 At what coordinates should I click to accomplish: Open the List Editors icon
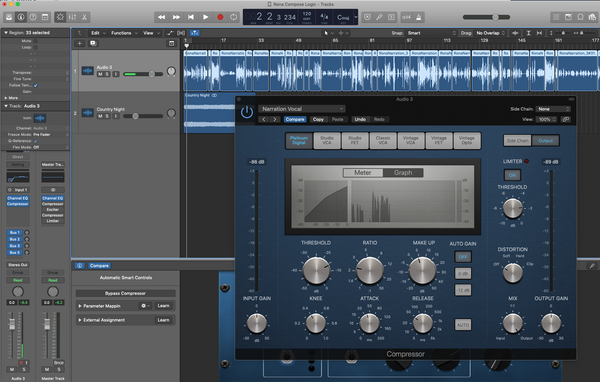[x=556, y=17]
